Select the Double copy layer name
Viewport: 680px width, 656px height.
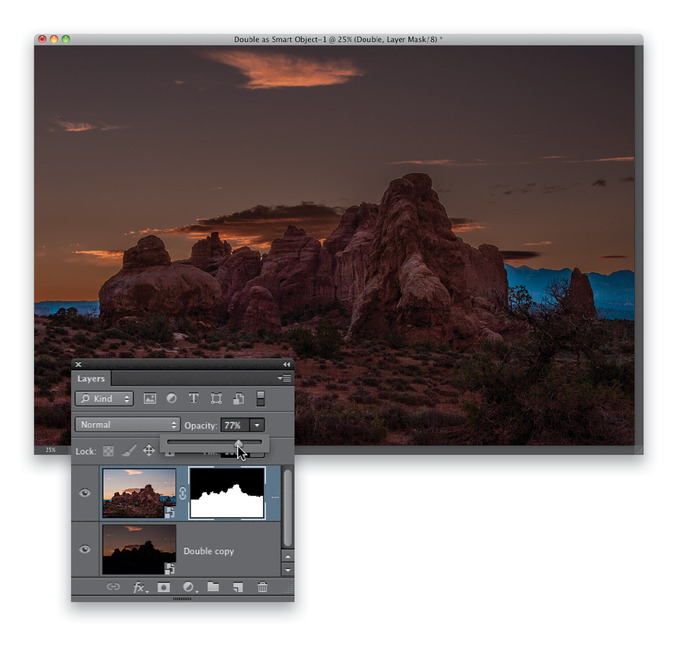click(209, 551)
